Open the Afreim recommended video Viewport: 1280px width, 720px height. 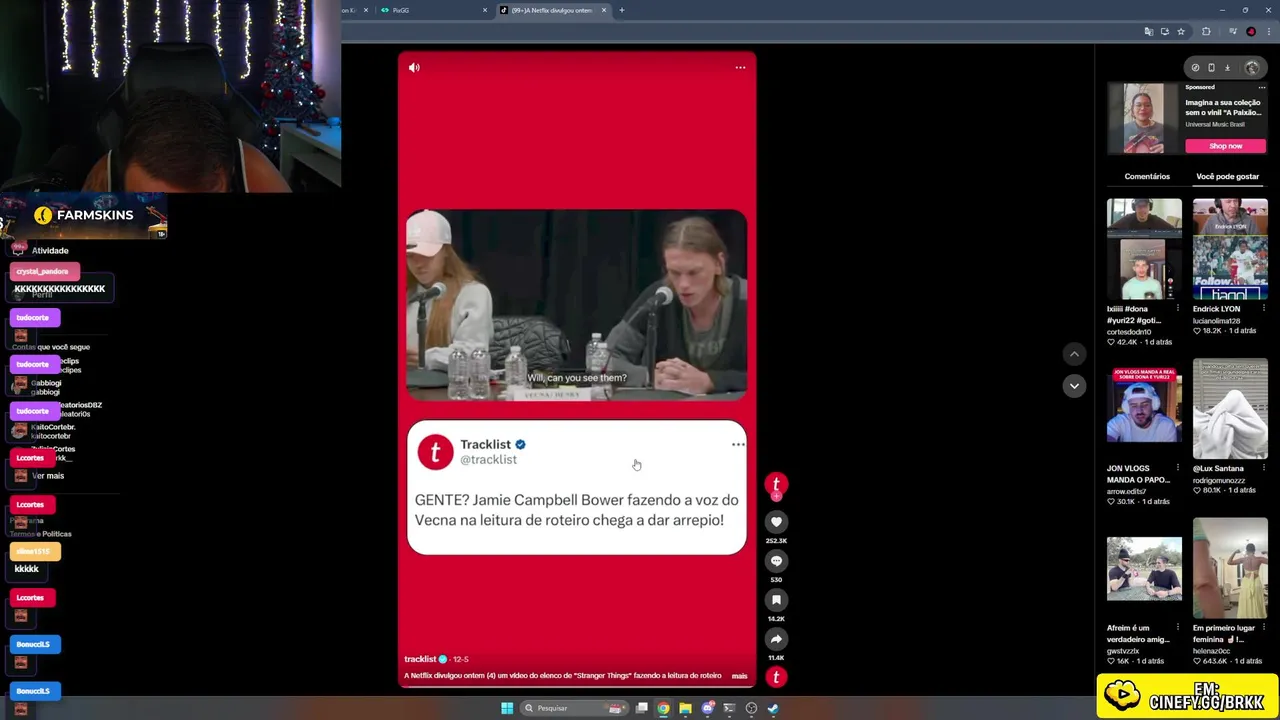click(x=1144, y=568)
